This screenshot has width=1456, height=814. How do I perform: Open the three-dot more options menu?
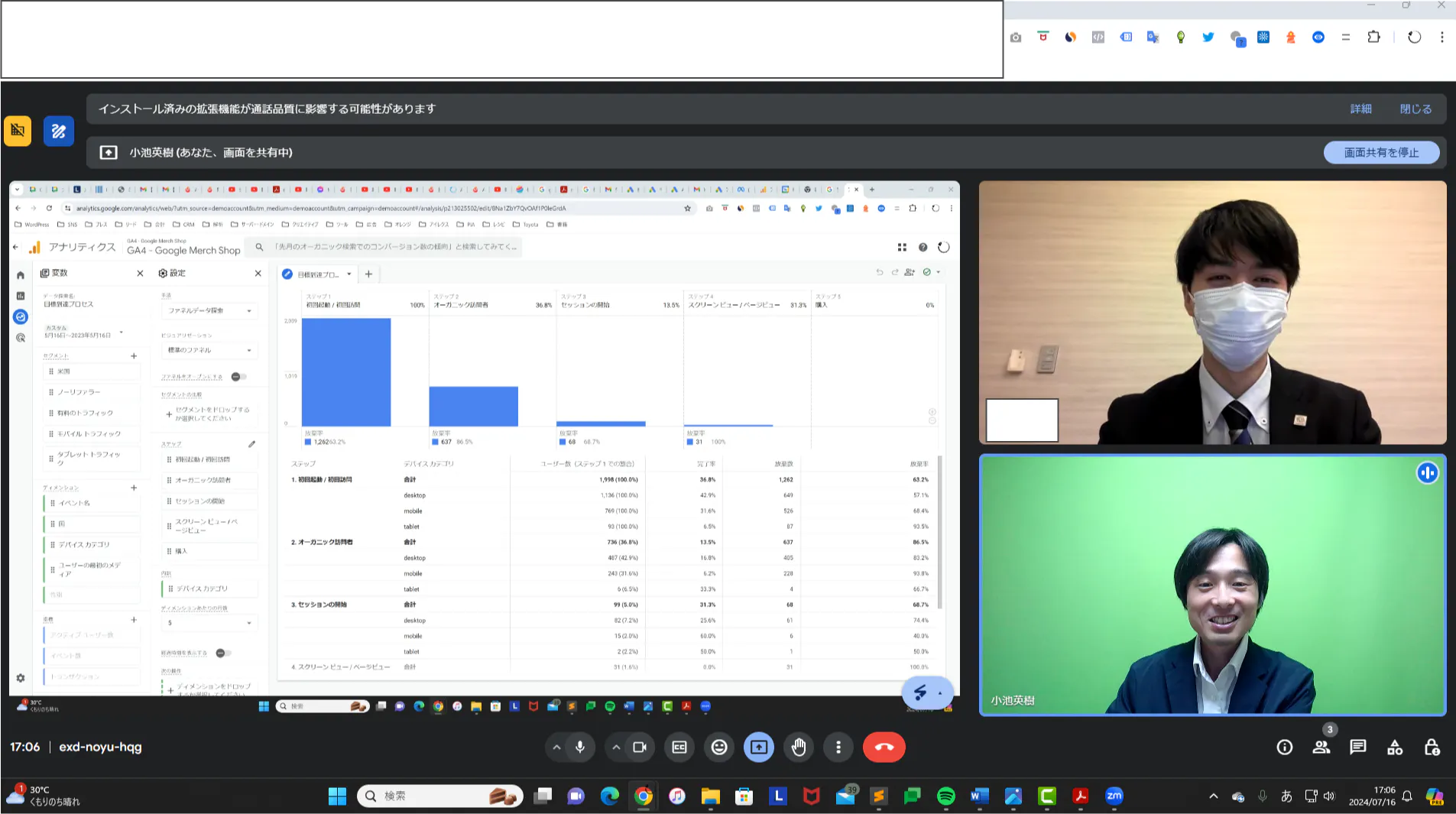(x=838, y=747)
